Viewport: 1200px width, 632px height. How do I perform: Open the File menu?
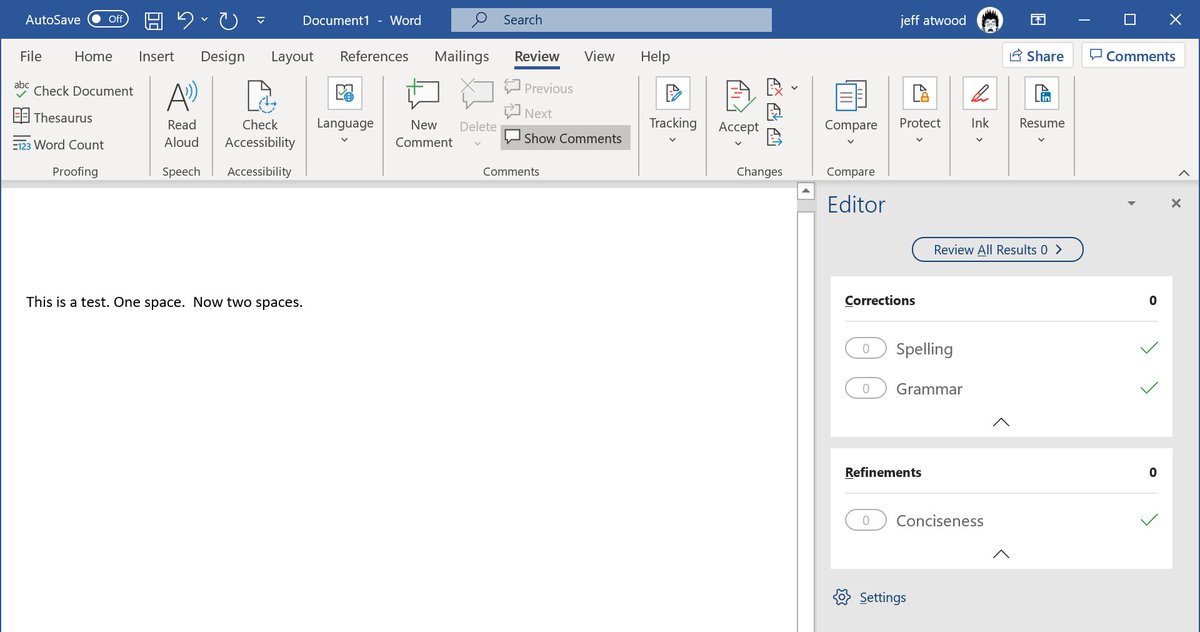click(31, 57)
